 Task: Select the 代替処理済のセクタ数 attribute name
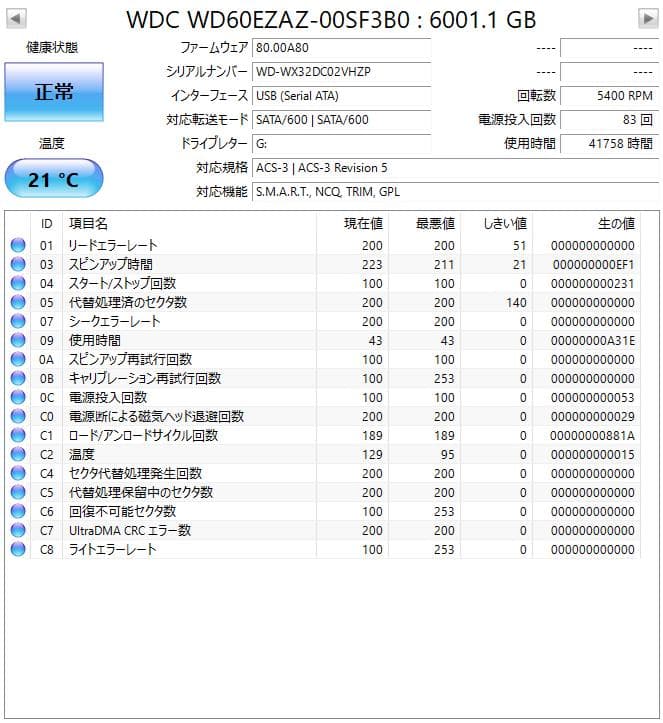128,302
